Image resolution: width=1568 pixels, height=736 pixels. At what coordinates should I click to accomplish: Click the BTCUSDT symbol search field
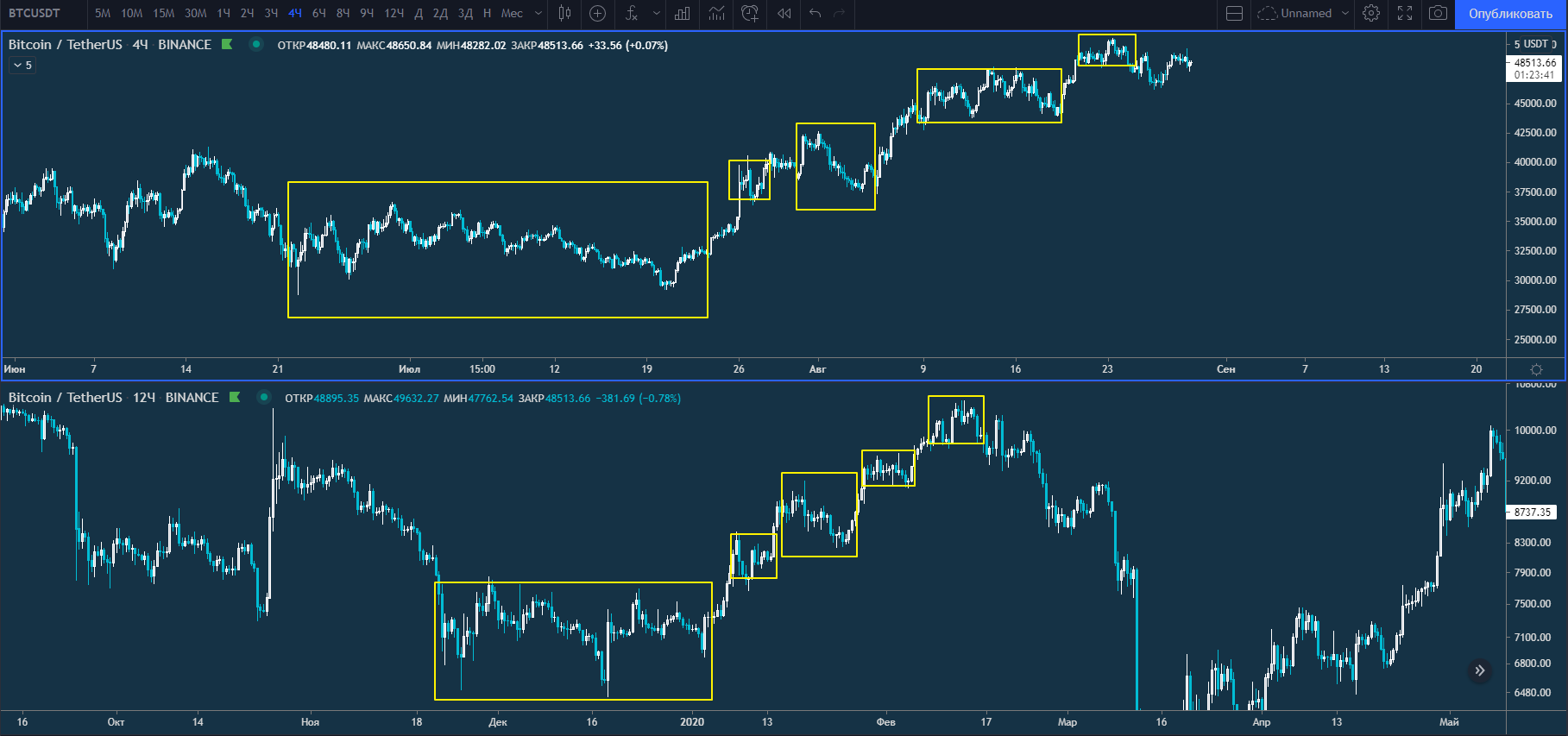pyautogui.click(x=35, y=13)
